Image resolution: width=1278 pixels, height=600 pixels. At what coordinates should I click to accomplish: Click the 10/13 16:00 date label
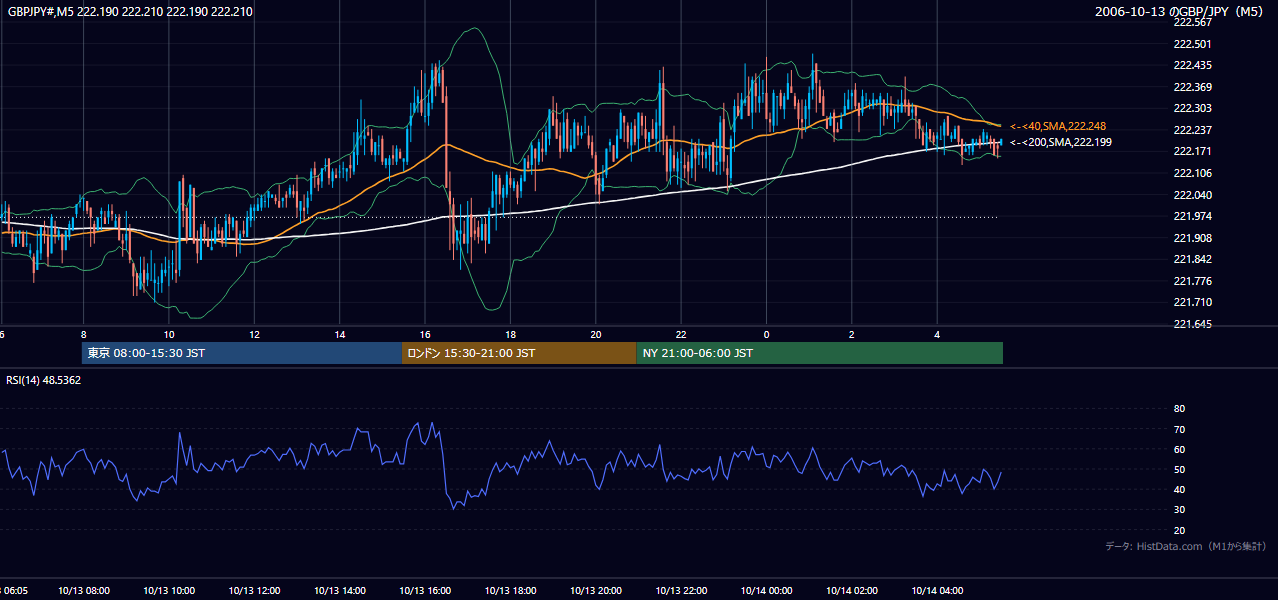click(425, 591)
